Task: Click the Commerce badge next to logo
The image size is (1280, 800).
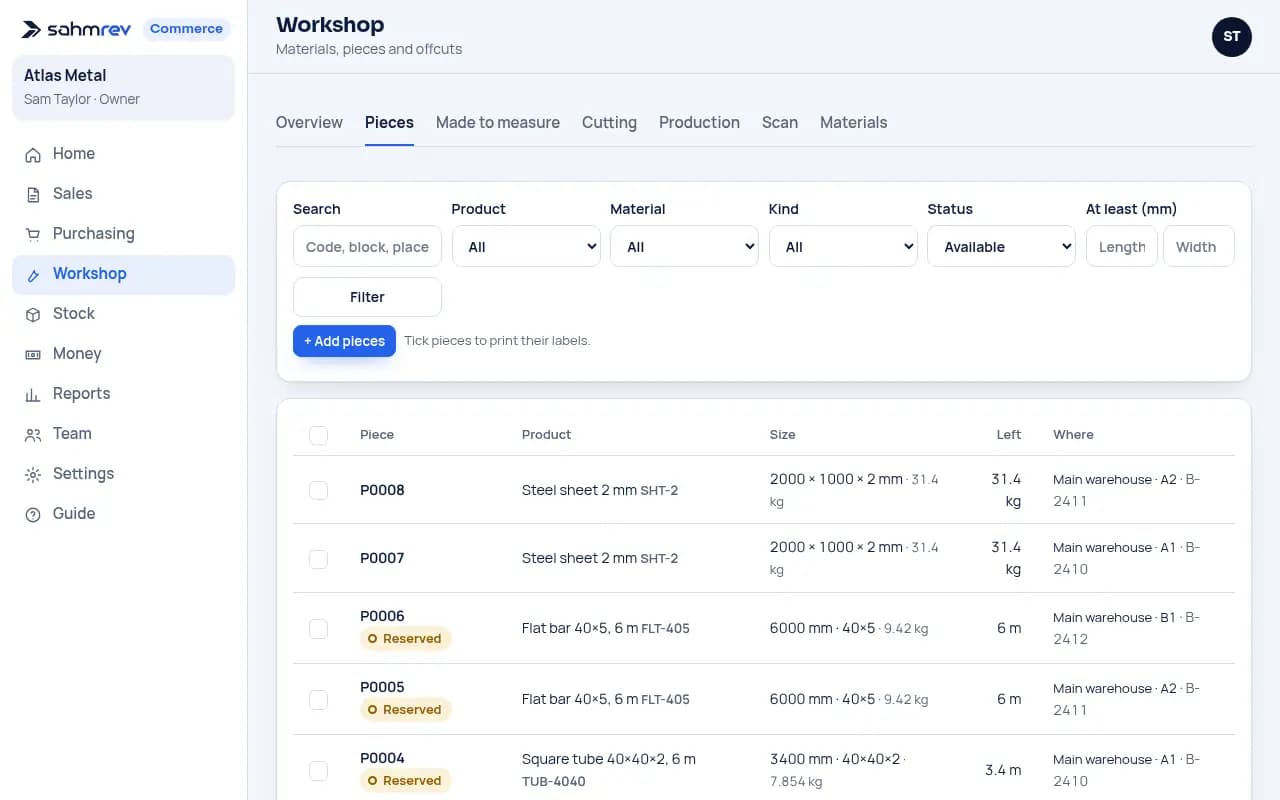Action: pyautogui.click(x=186, y=29)
